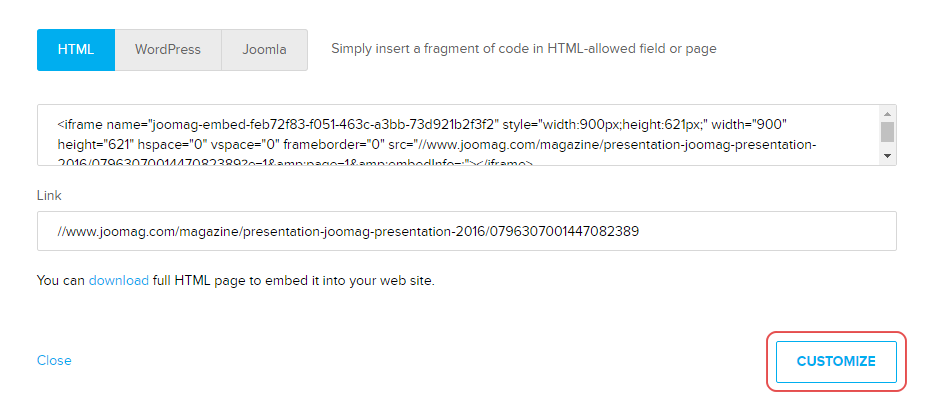Click the embed code scrollbar thumb

pos(887,133)
